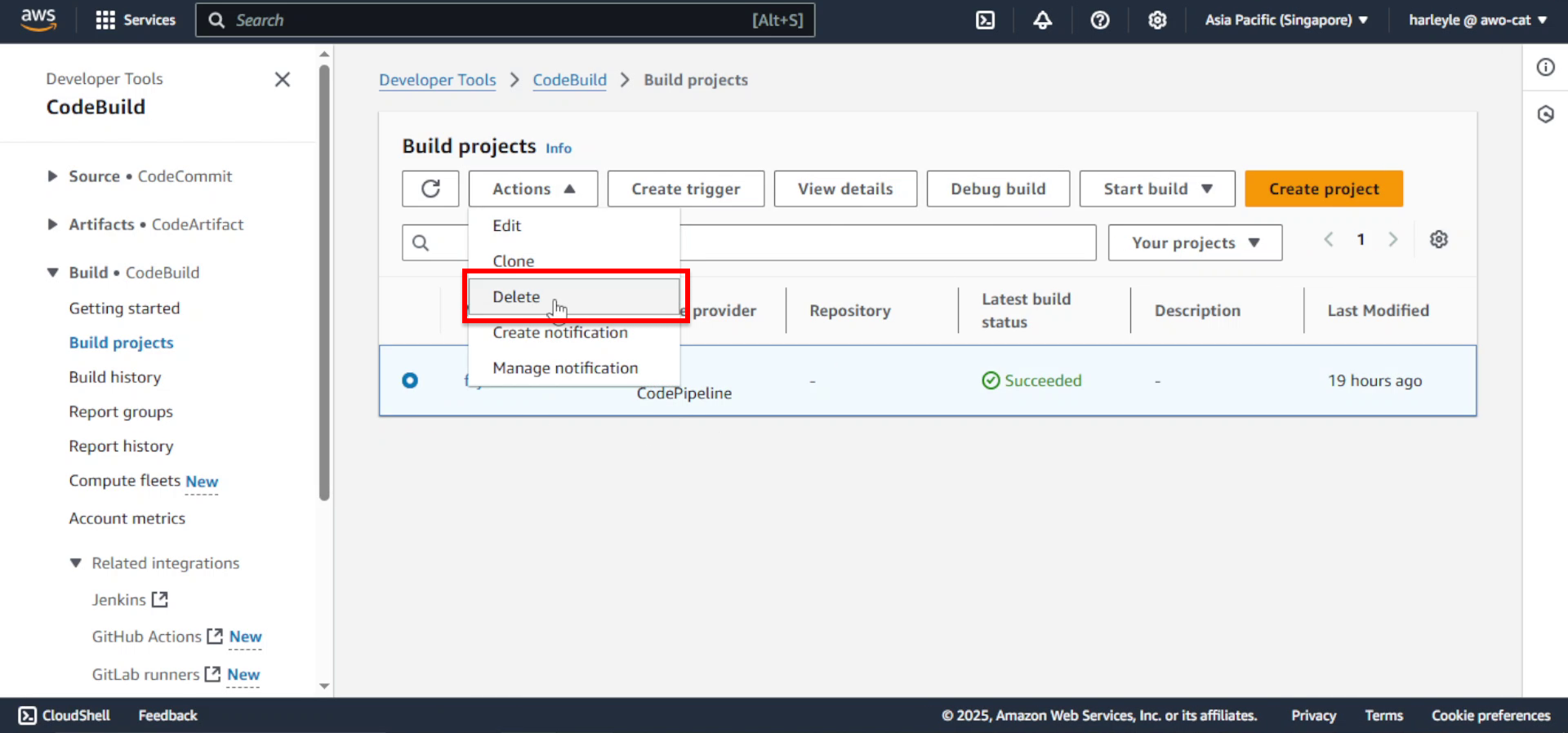Open Report history in sidebar

pyautogui.click(x=121, y=446)
